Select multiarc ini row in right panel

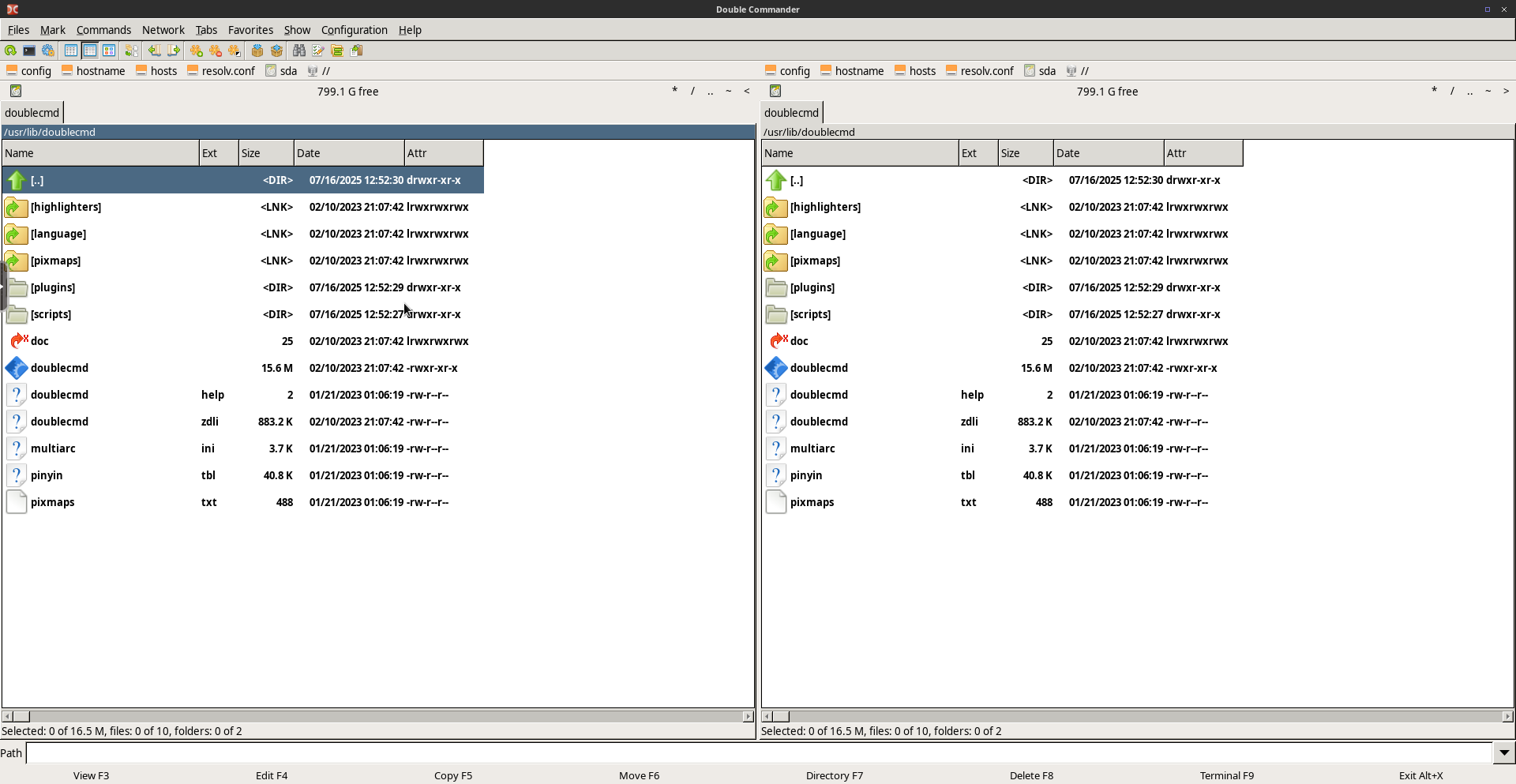(1002, 448)
